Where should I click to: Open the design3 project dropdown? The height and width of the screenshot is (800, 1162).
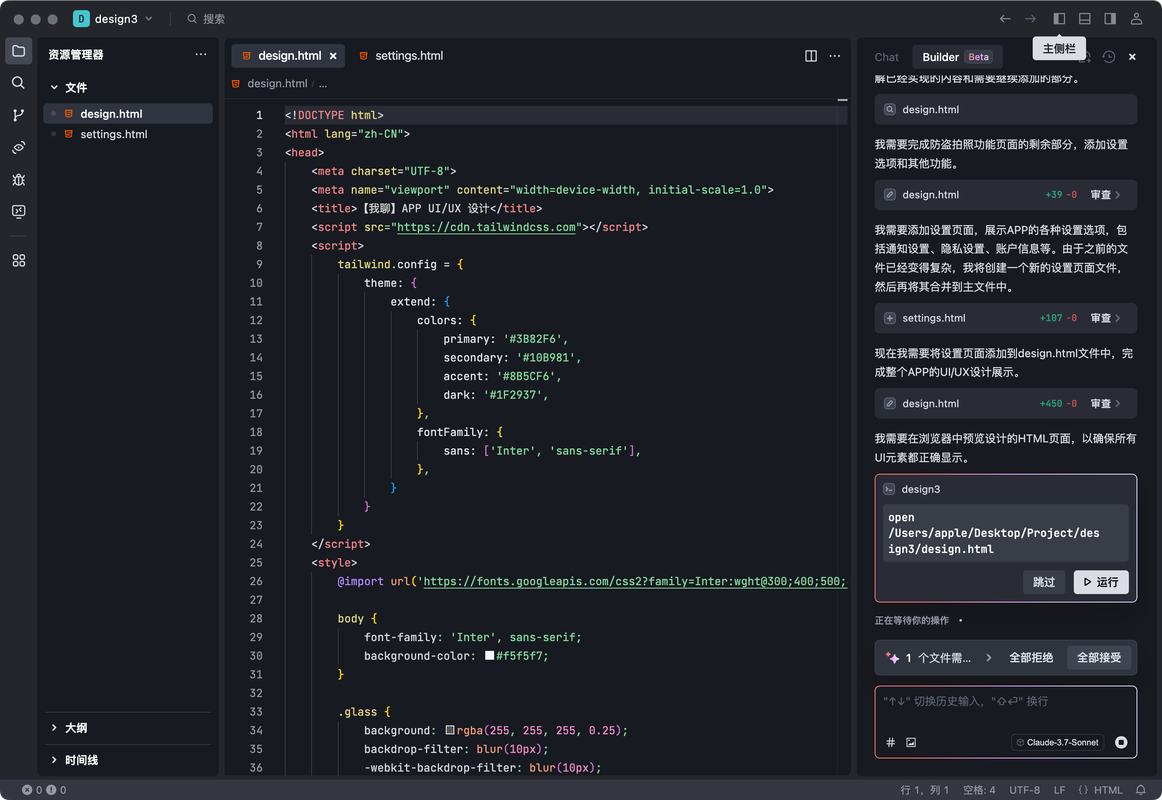tap(113, 19)
